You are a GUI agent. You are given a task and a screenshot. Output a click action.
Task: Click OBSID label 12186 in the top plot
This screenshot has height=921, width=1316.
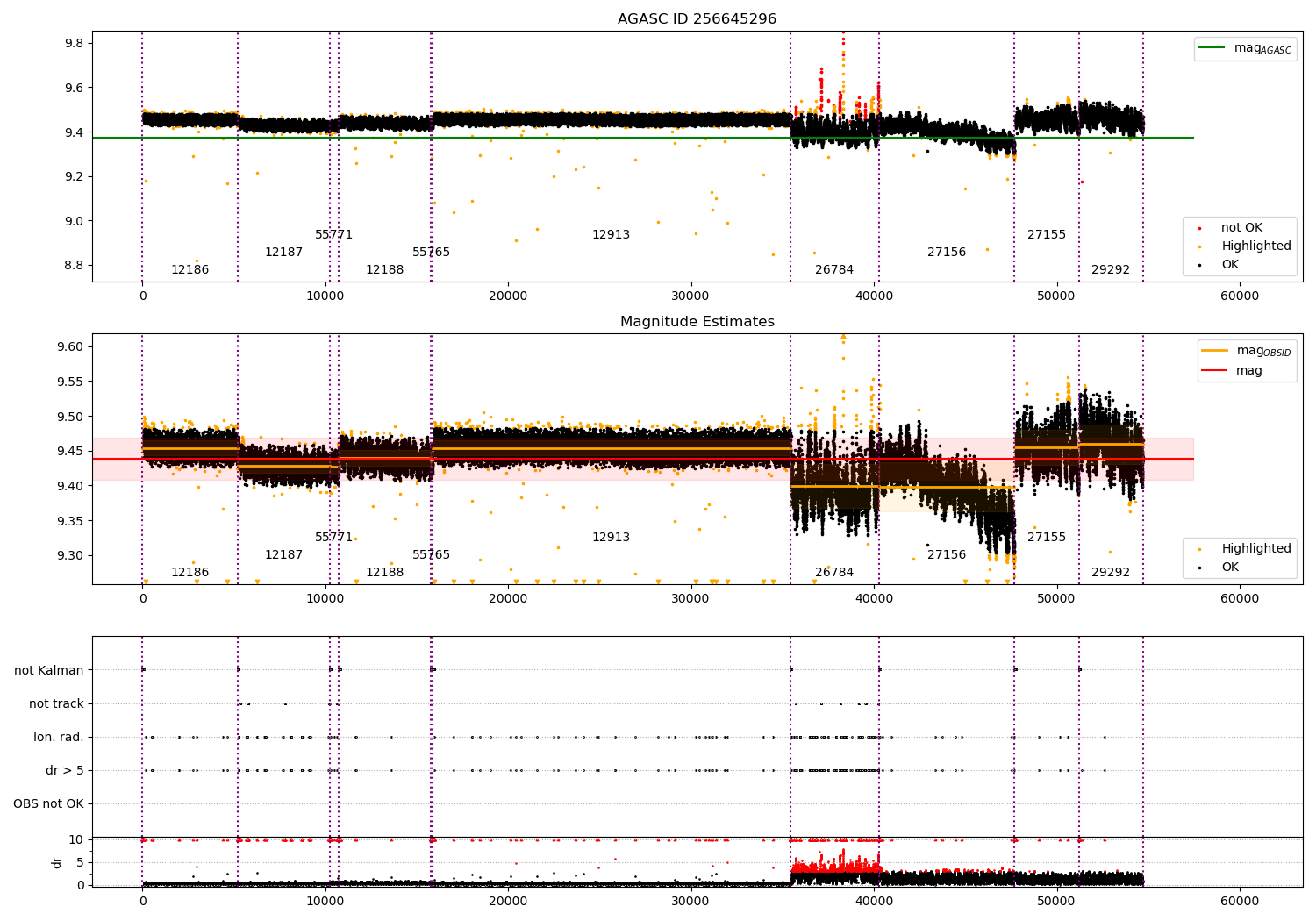click(190, 270)
